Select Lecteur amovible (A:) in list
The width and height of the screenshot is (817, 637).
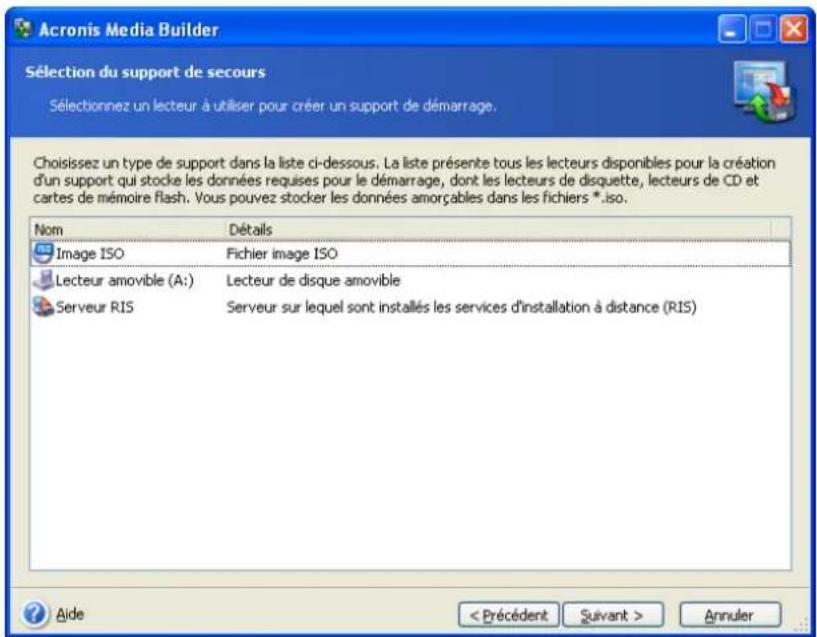[x=125, y=280]
